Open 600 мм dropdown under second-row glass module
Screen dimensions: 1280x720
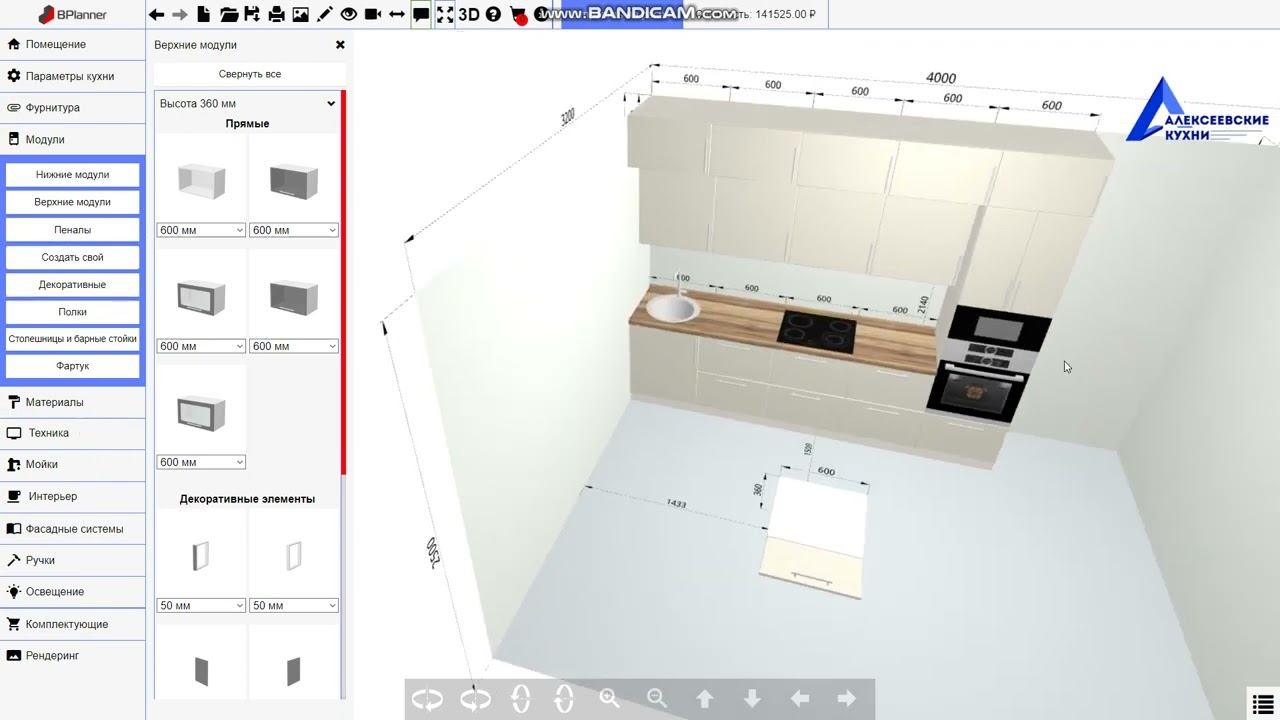(201, 346)
